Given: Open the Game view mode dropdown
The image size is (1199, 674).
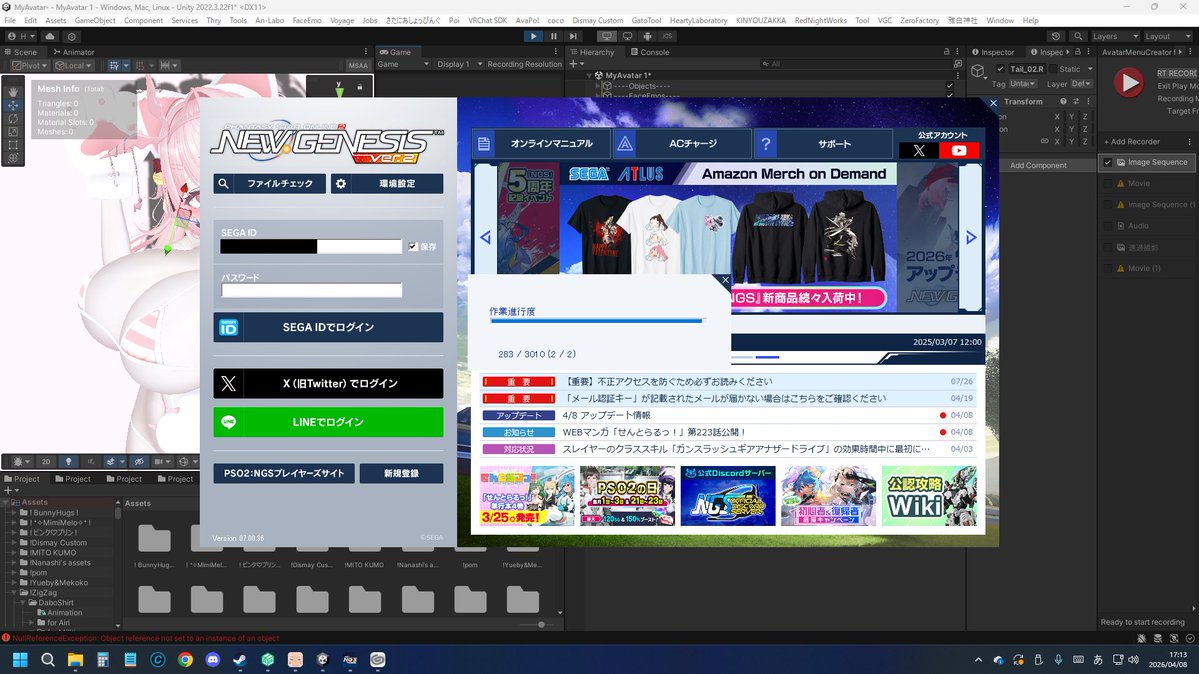Looking at the screenshot, I should pyautogui.click(x=402, y=64).
